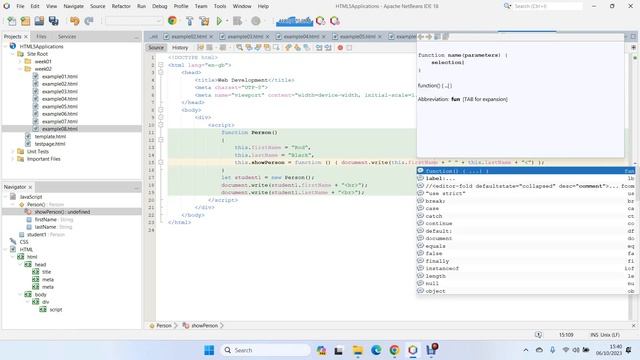
Task: Click the New Project toolbar icon
Action: pos(25,21)
